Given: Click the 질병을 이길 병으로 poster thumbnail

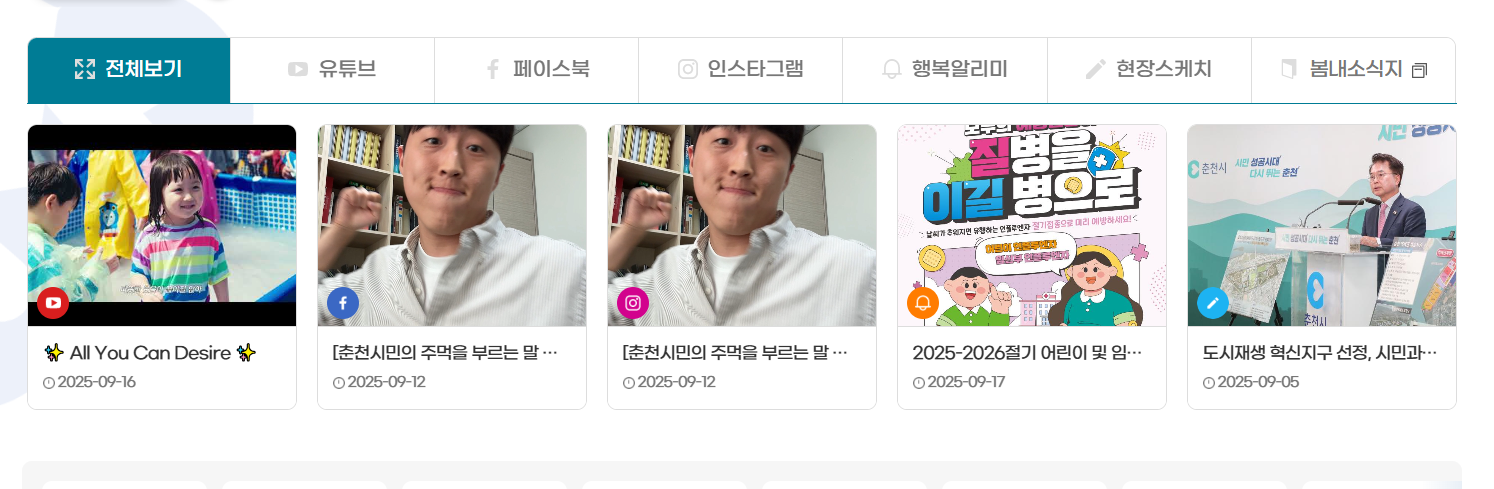Looking at the screenshot, I should coord(1032,225).
